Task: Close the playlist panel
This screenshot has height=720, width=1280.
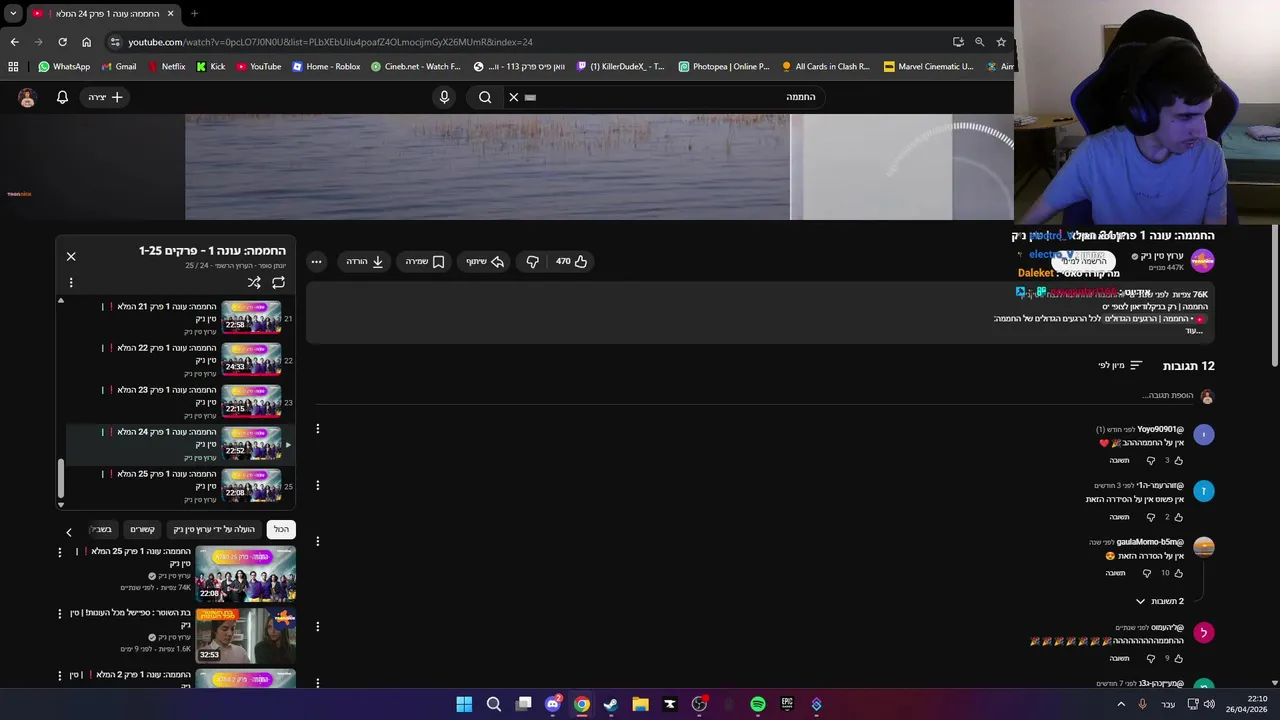Action: 71,257
